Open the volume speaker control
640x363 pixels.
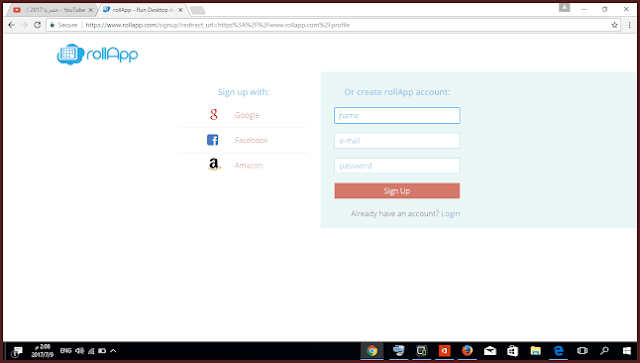(x=80, y=351)
